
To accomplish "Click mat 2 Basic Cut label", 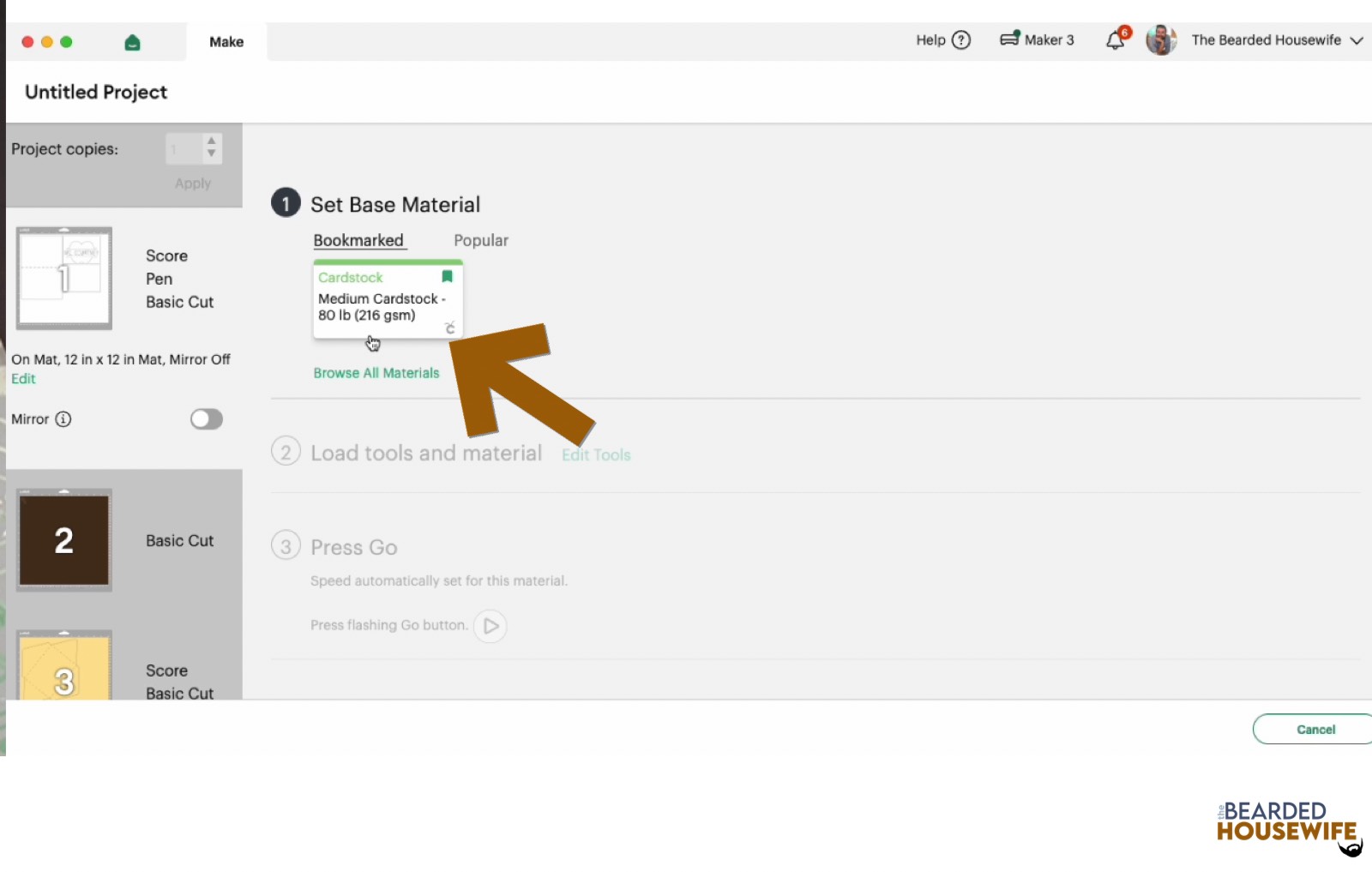I will (179, 541).
